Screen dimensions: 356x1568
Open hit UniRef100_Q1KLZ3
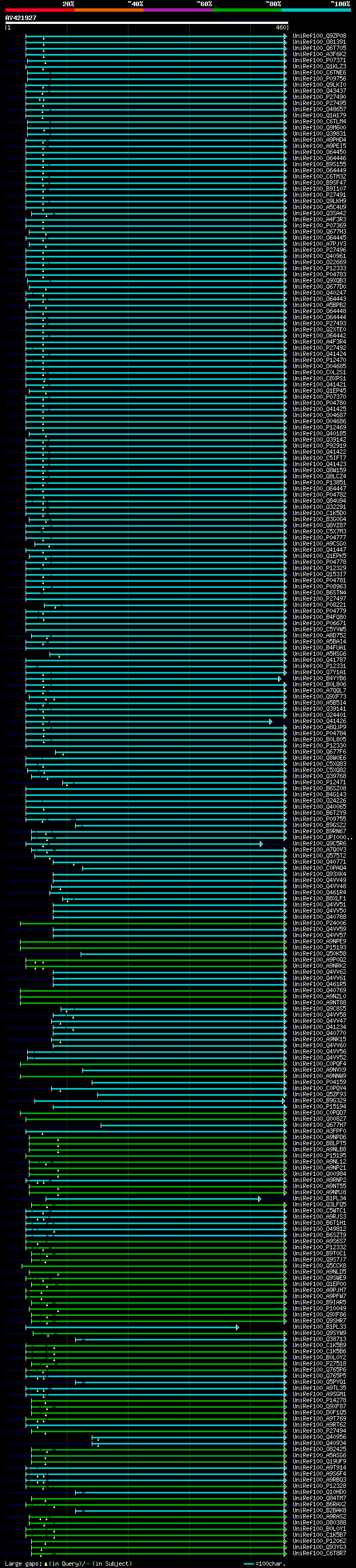319,66
